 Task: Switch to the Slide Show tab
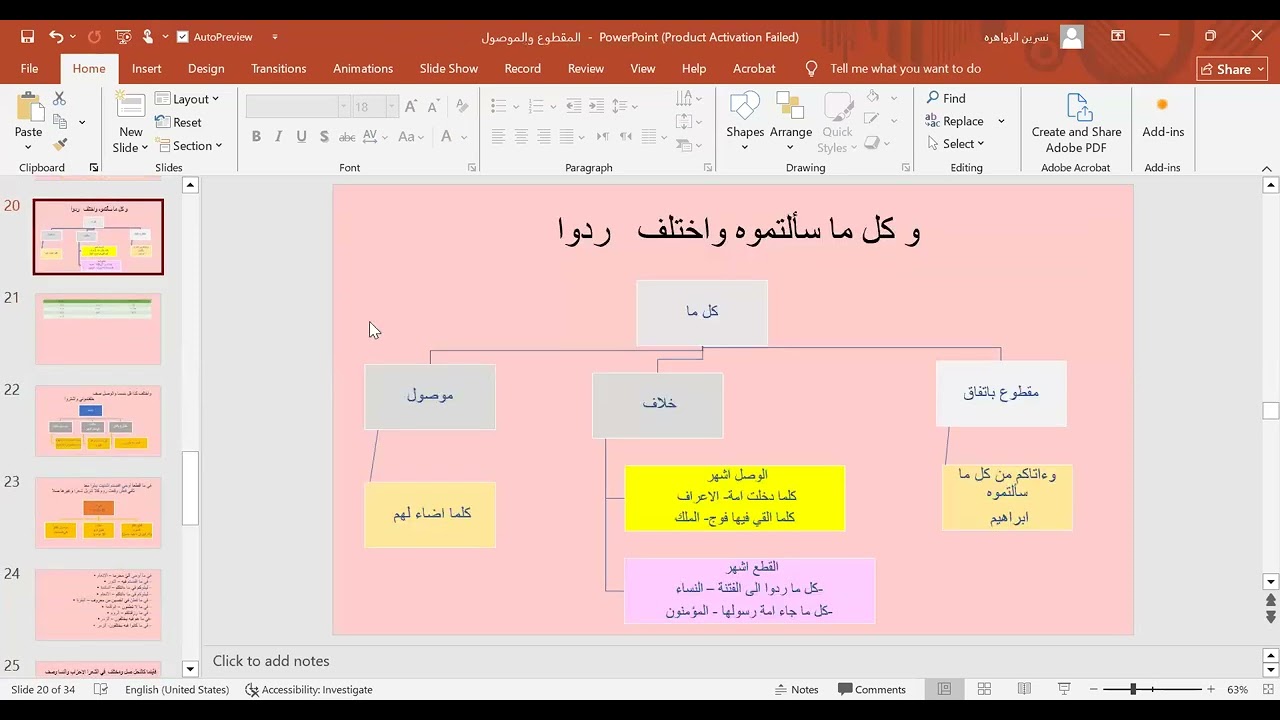coord(449,69)
